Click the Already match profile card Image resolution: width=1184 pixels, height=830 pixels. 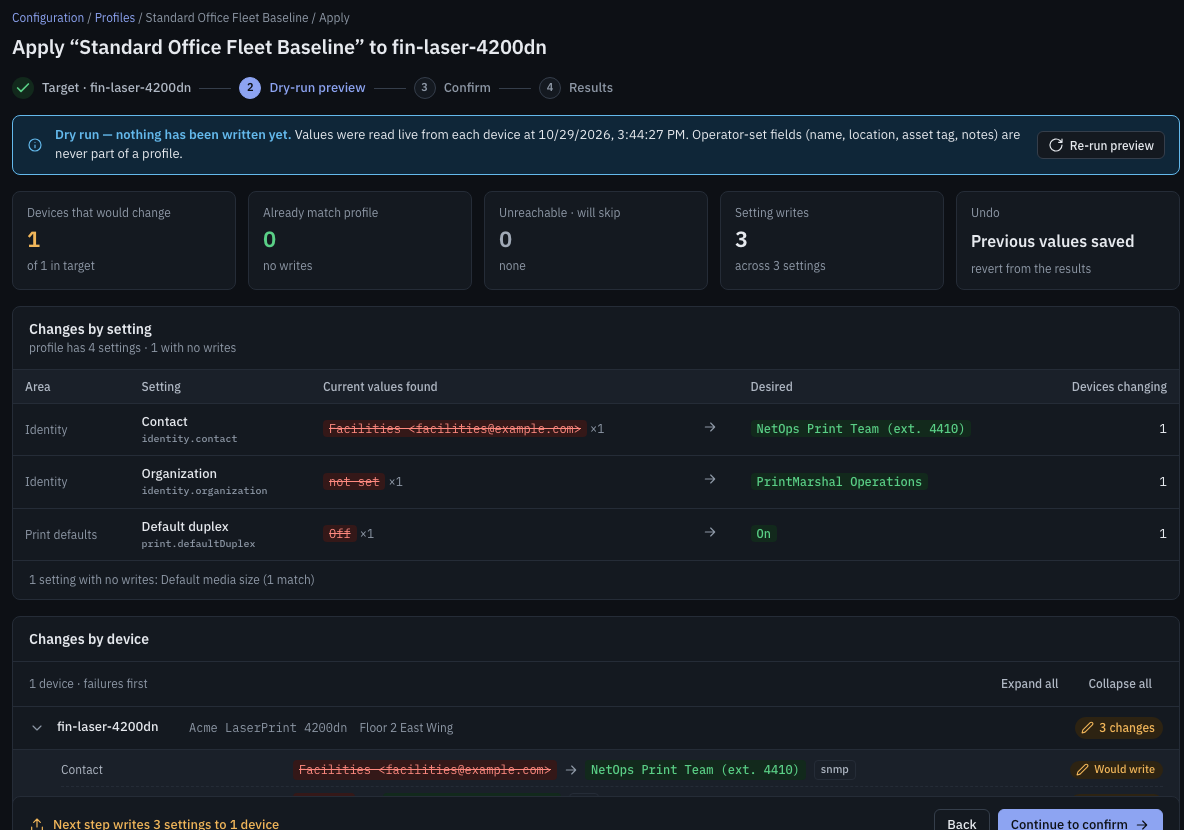pyautogui.click(x=359, y=240)
